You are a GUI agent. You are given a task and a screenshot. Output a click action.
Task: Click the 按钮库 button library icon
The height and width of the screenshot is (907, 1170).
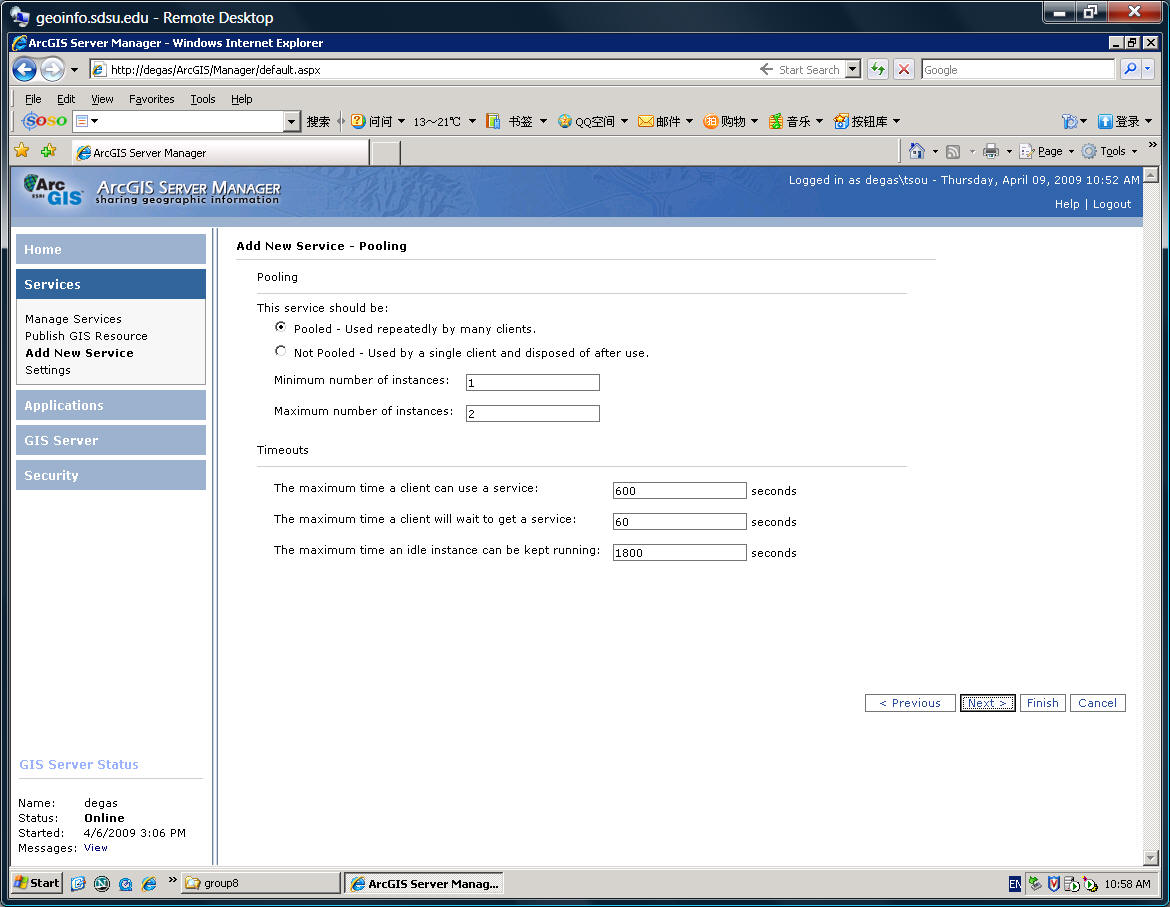point(841,121)
